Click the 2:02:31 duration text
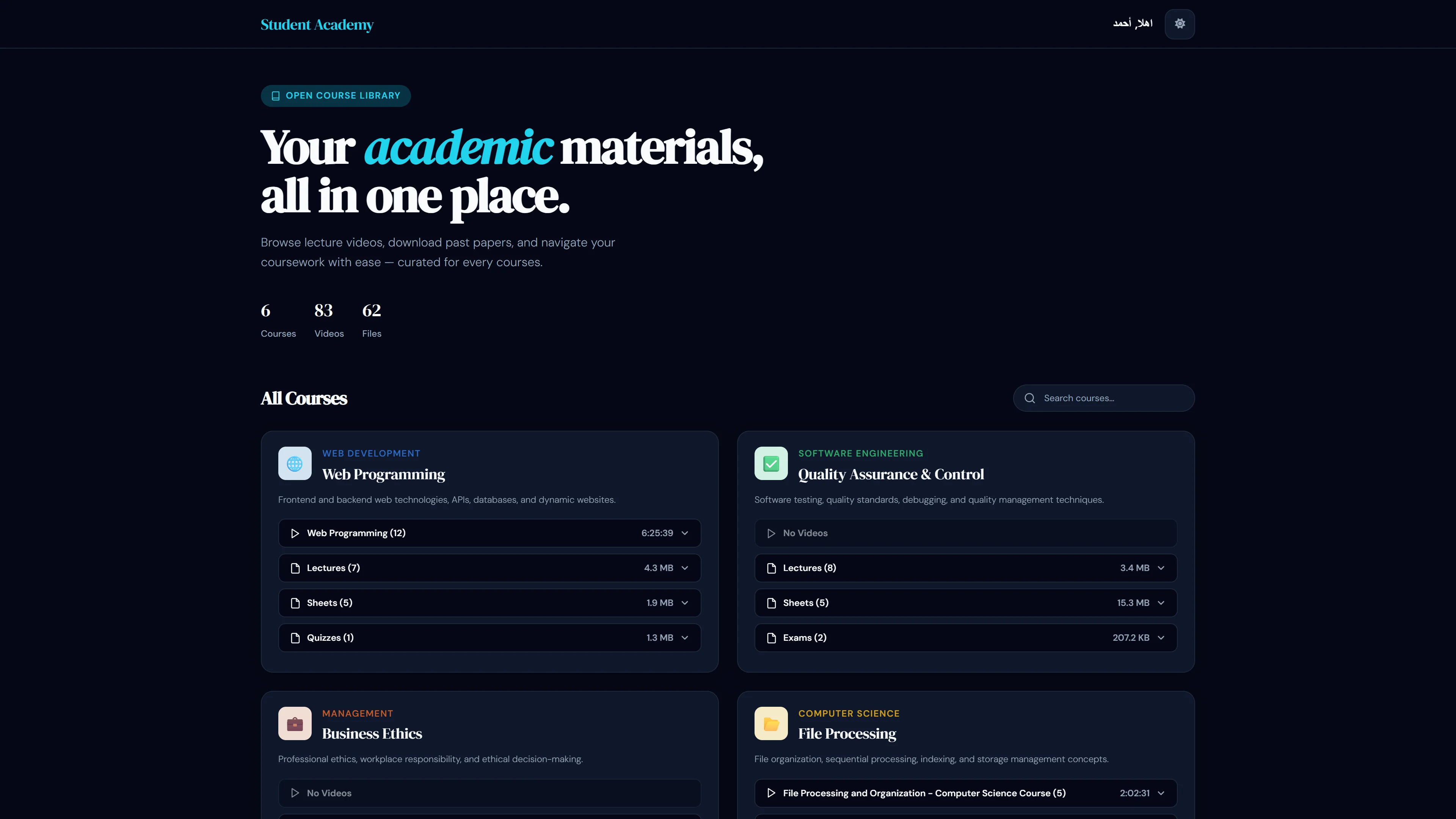 (x=1134, y=793)
